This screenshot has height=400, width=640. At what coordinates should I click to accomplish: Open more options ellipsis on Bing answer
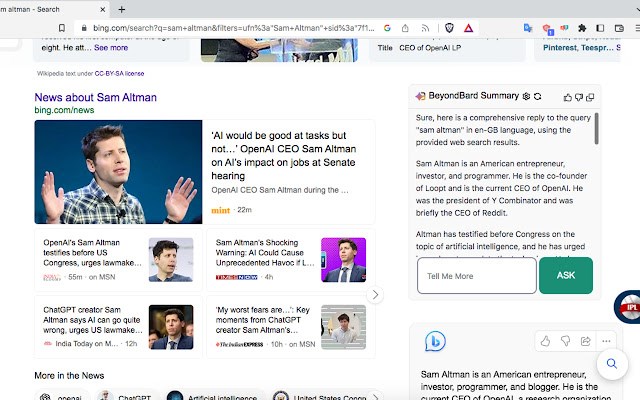tap(606, 341)
